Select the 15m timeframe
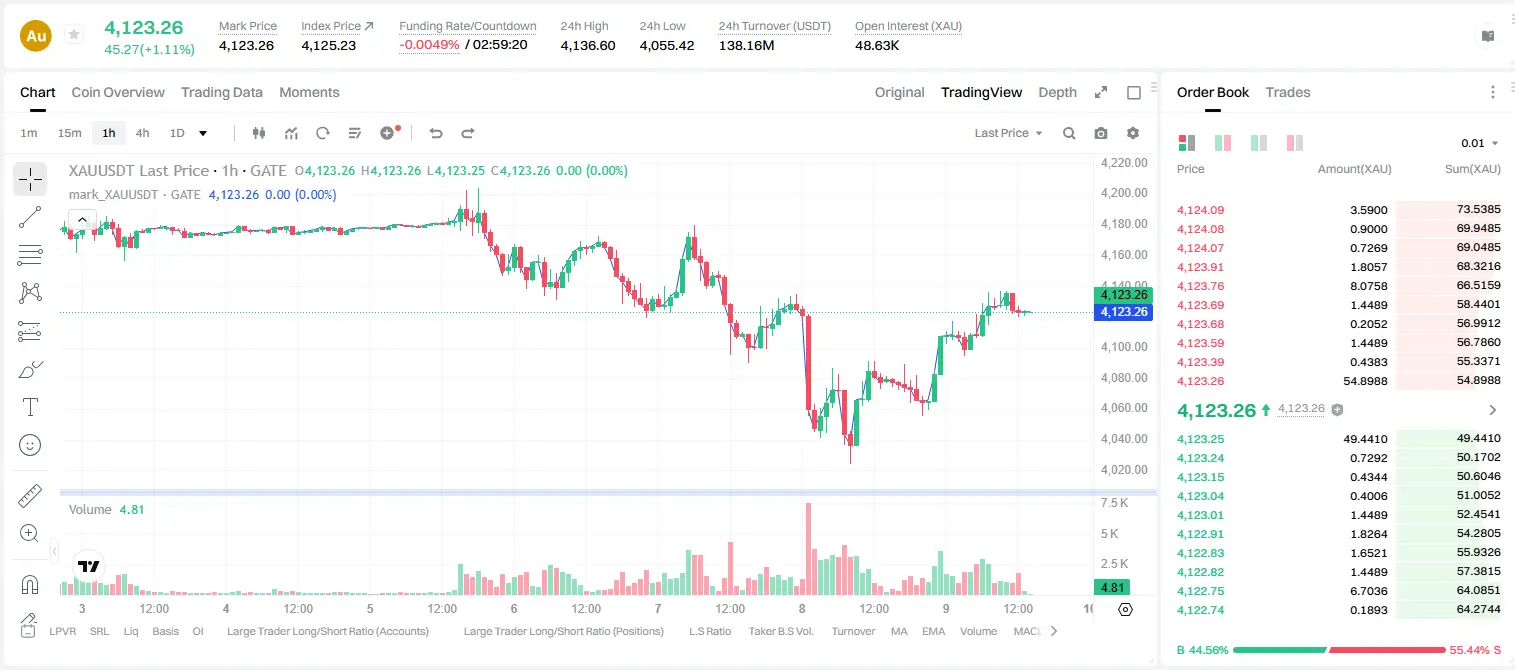 click(69, 133)
